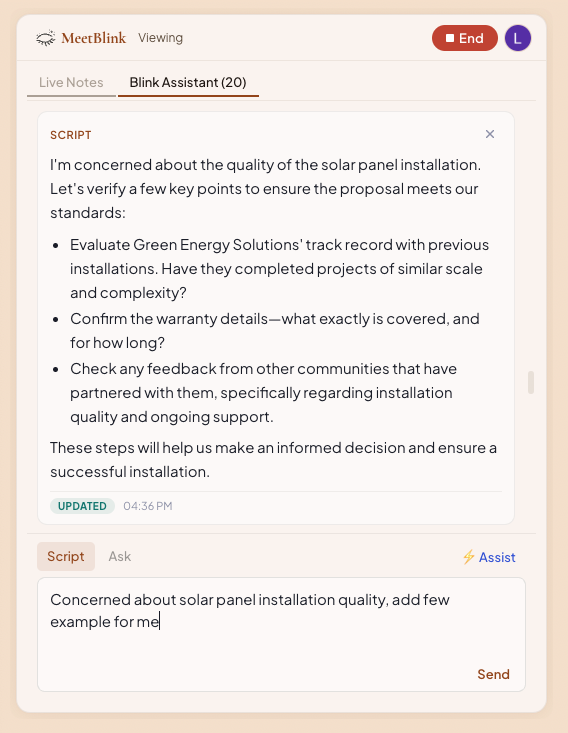This screenshot has width=568, height=733.
Task: Switch to the Live Notes tab
Action: coord(71,83)
